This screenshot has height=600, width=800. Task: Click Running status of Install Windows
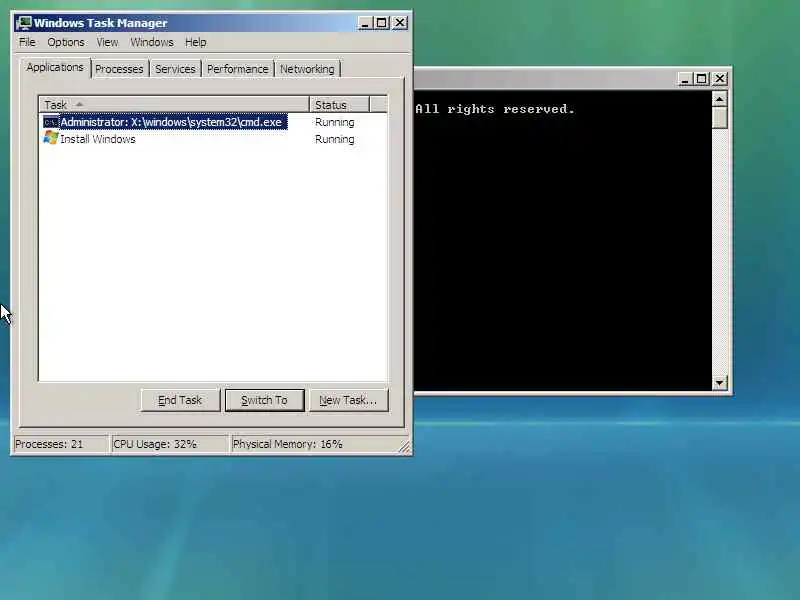tap(334, 139)
